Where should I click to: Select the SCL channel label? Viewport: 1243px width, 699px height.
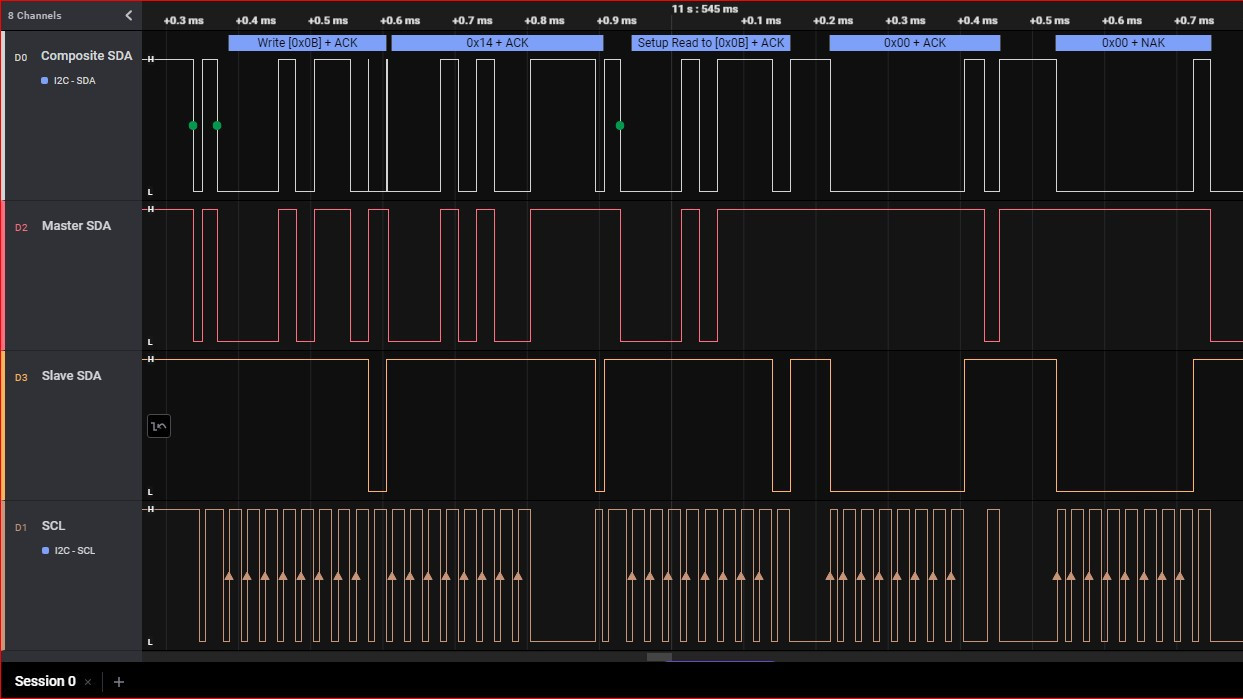(x=53, y=526)
